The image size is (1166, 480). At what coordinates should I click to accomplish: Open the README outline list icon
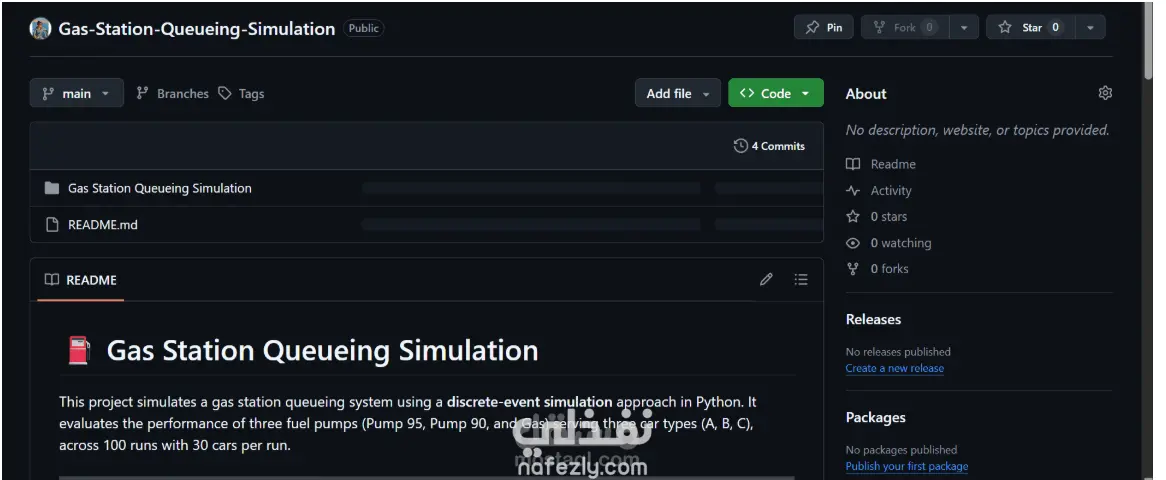[x=801, y=280]
